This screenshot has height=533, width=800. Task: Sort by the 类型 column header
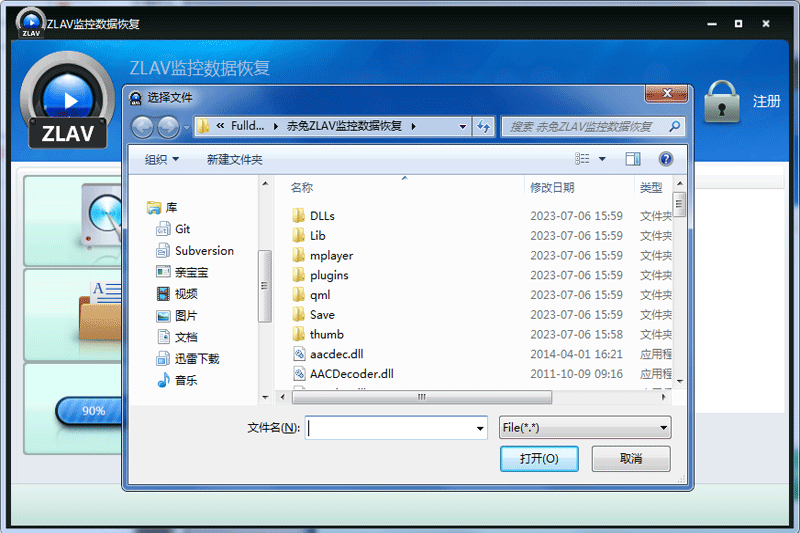pos(652,188)
